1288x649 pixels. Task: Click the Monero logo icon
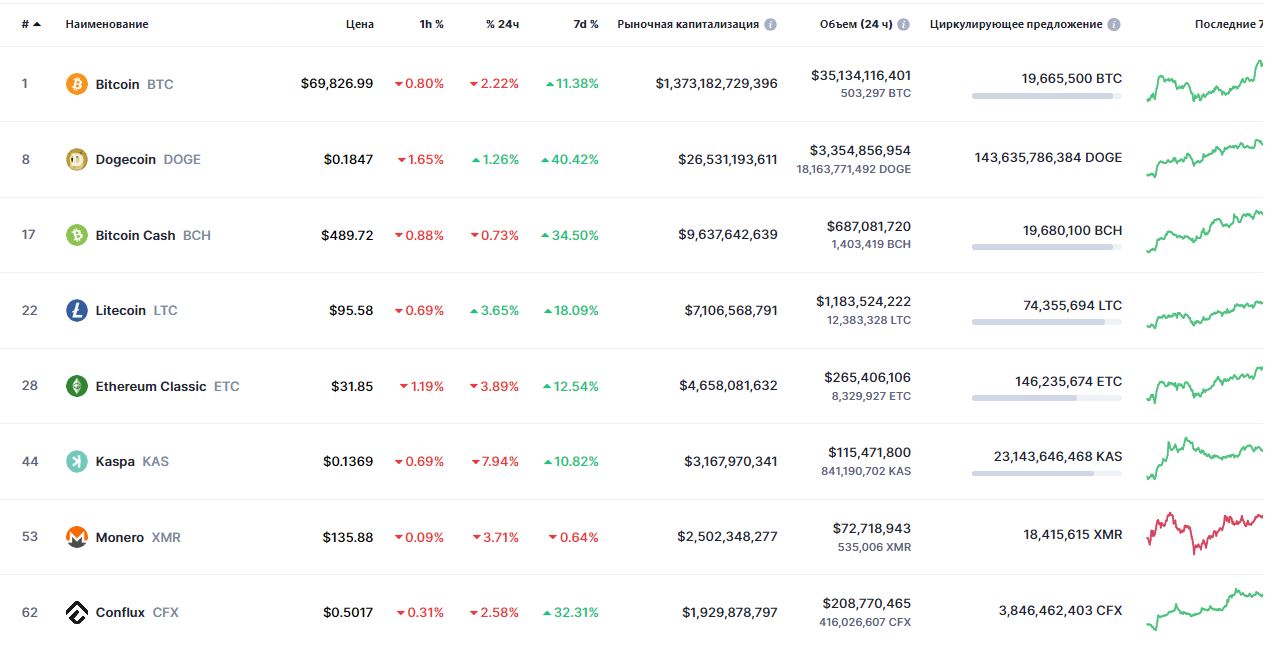77,537
